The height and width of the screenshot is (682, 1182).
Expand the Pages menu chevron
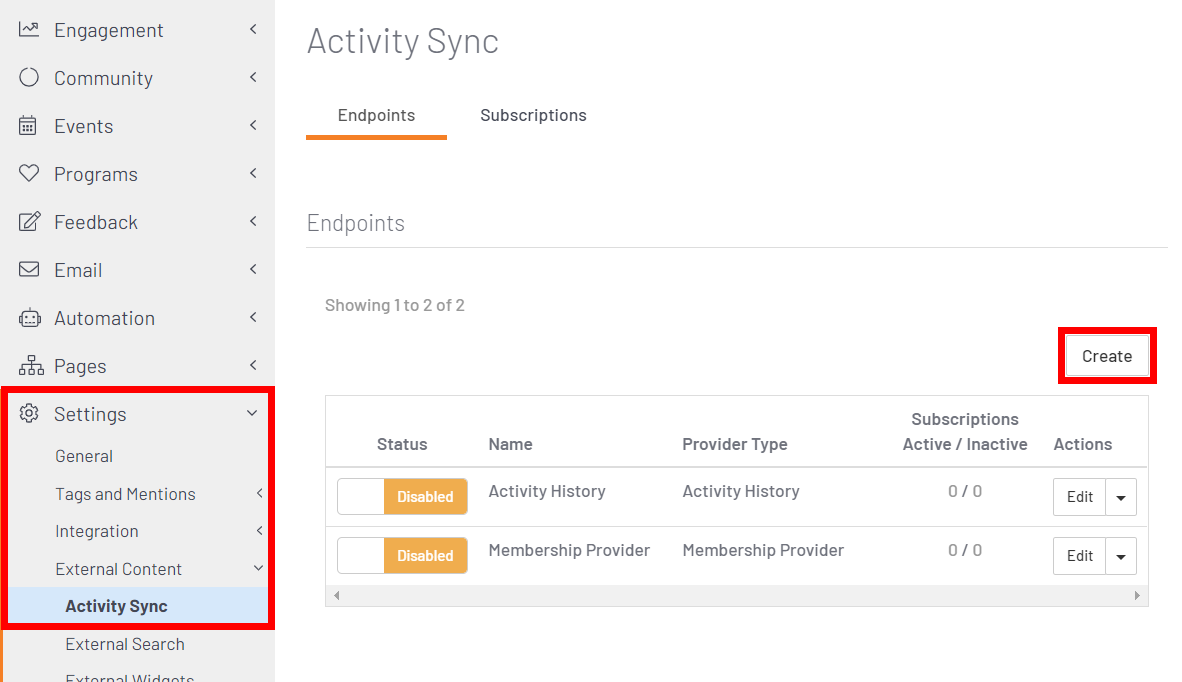click(x=253, y=365)
